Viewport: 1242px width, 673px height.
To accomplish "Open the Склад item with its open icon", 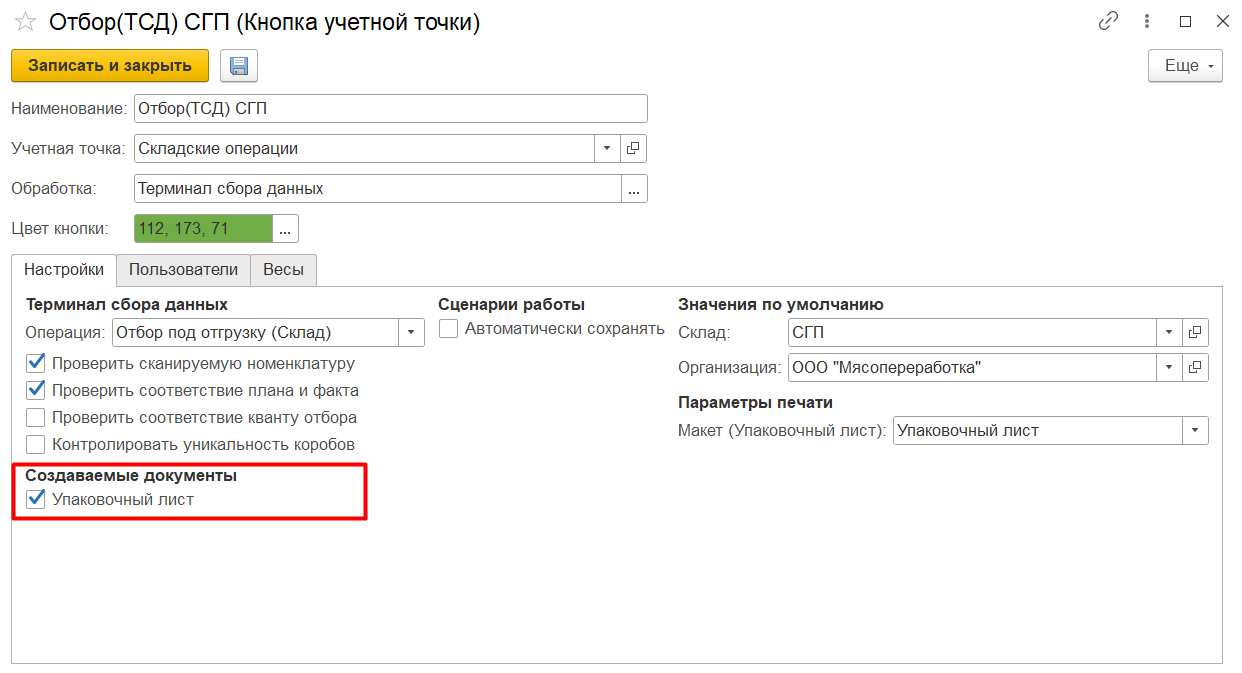I will tap(1195, 333).
